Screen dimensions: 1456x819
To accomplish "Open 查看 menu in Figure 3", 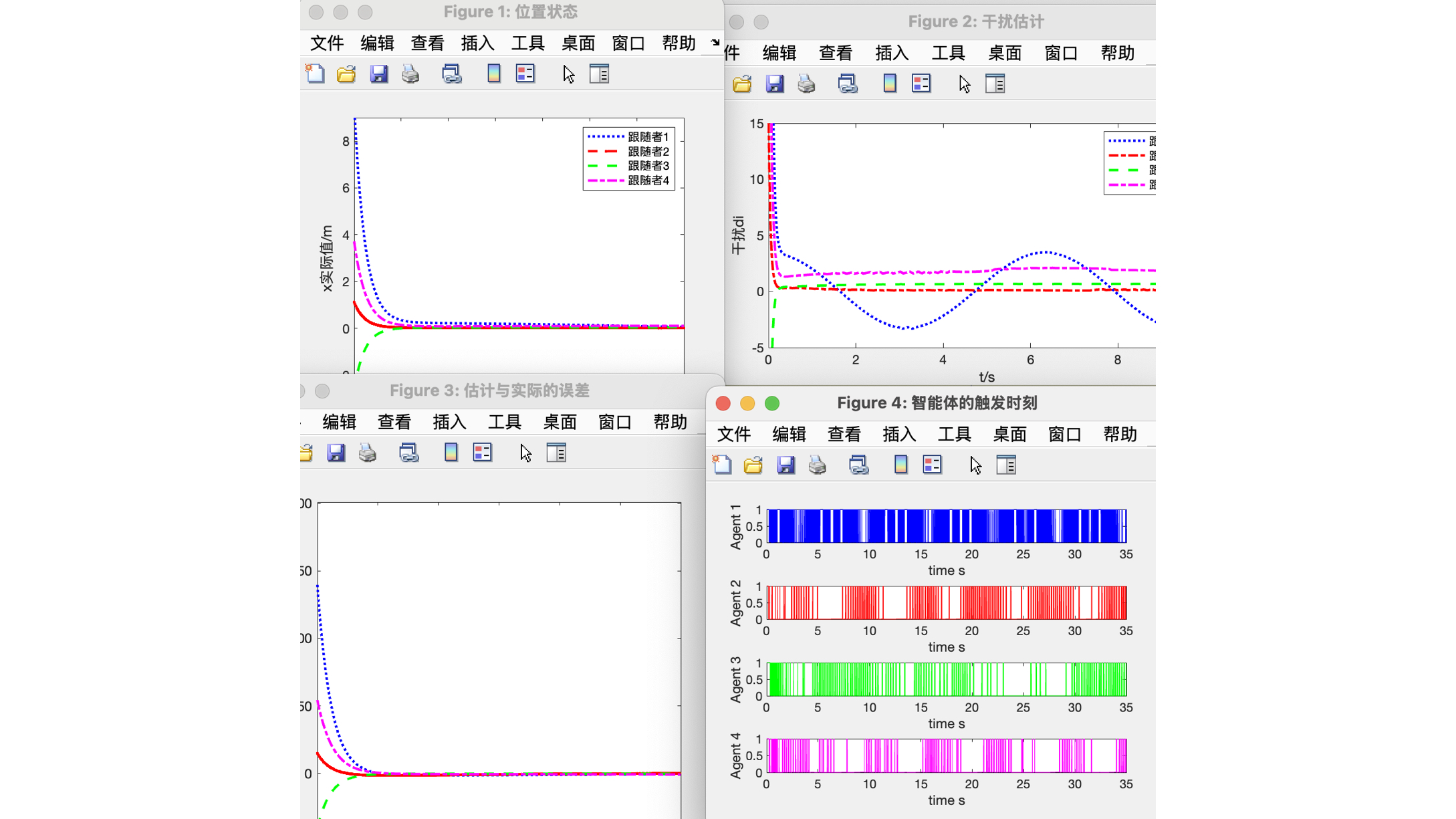I will [394, 423].
